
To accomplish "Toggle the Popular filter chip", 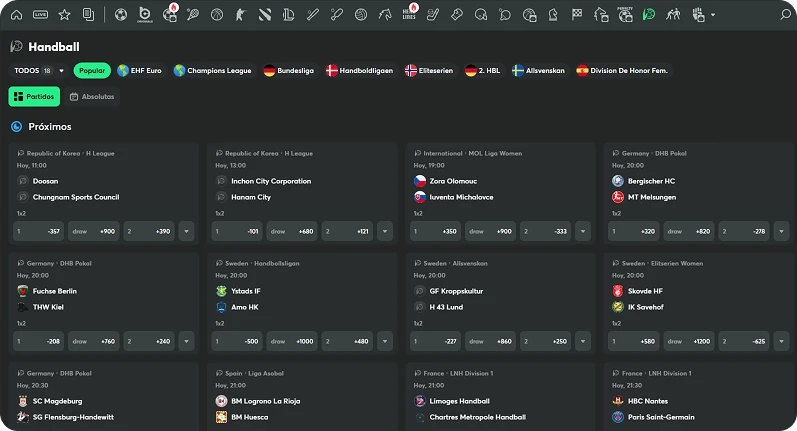I will coord(92,71).
